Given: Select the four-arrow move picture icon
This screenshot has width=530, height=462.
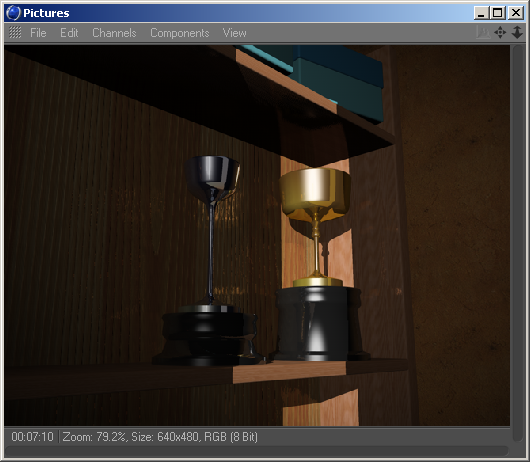Looking at the screenshot, I should pyautogui.click(x=500, y=32).
